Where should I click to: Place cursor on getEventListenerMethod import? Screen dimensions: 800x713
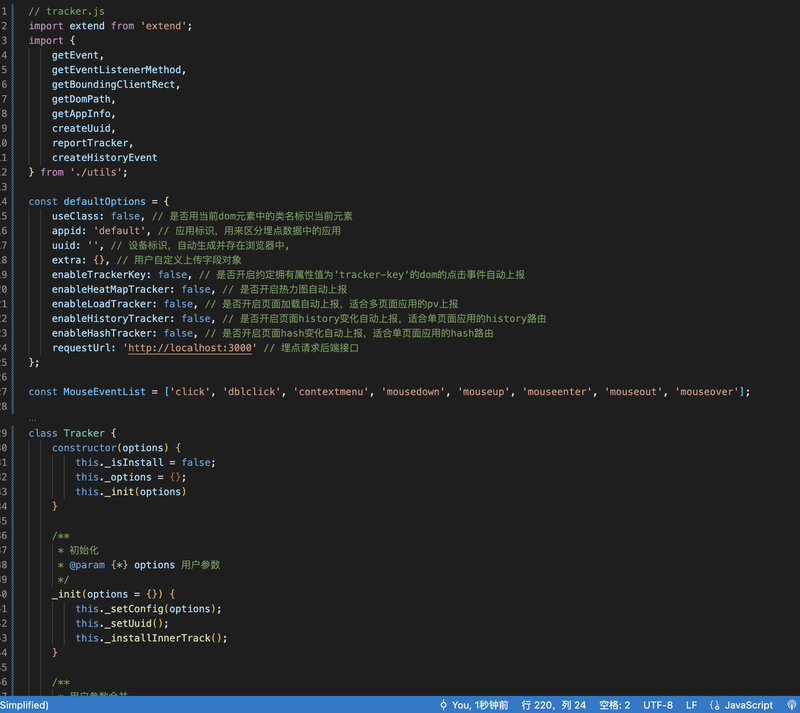point(116,69)
